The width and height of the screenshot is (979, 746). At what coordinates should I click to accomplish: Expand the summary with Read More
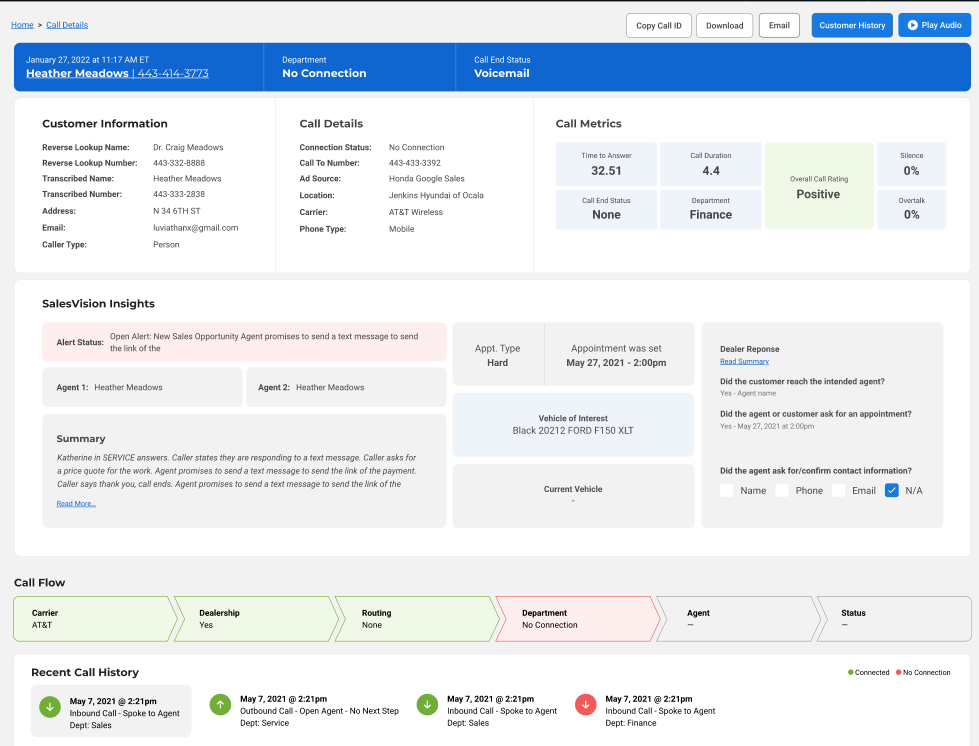[x=76, y=504]
